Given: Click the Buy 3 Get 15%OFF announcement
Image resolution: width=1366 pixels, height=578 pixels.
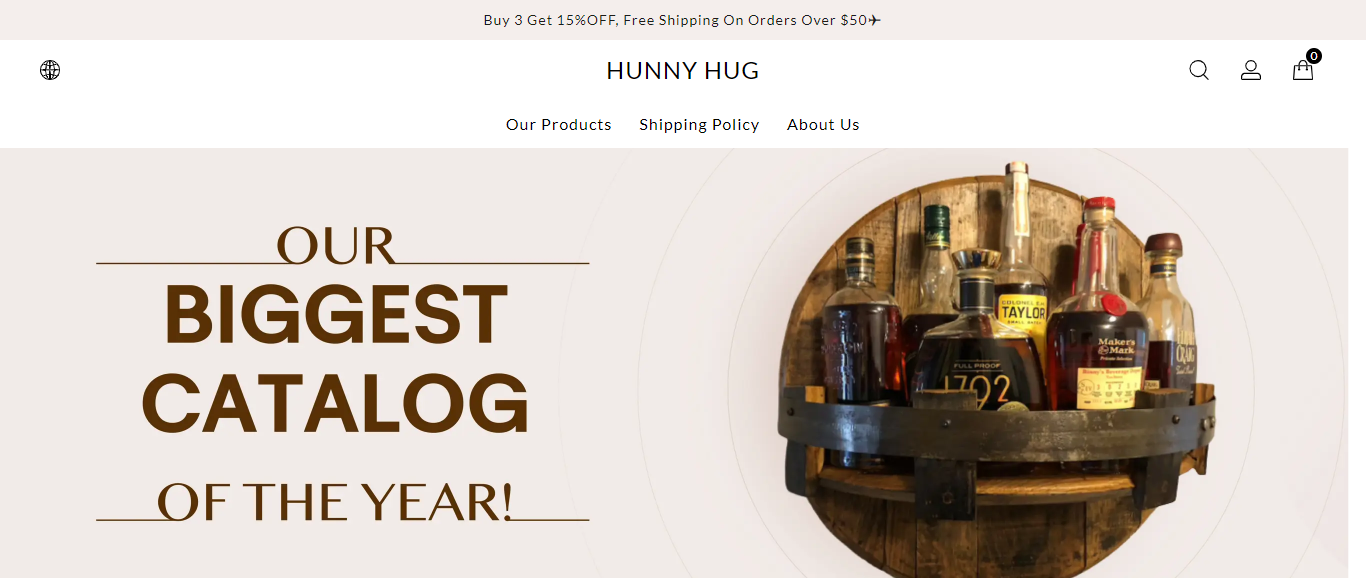Looking at the screenshot, I should coord(675,20).
